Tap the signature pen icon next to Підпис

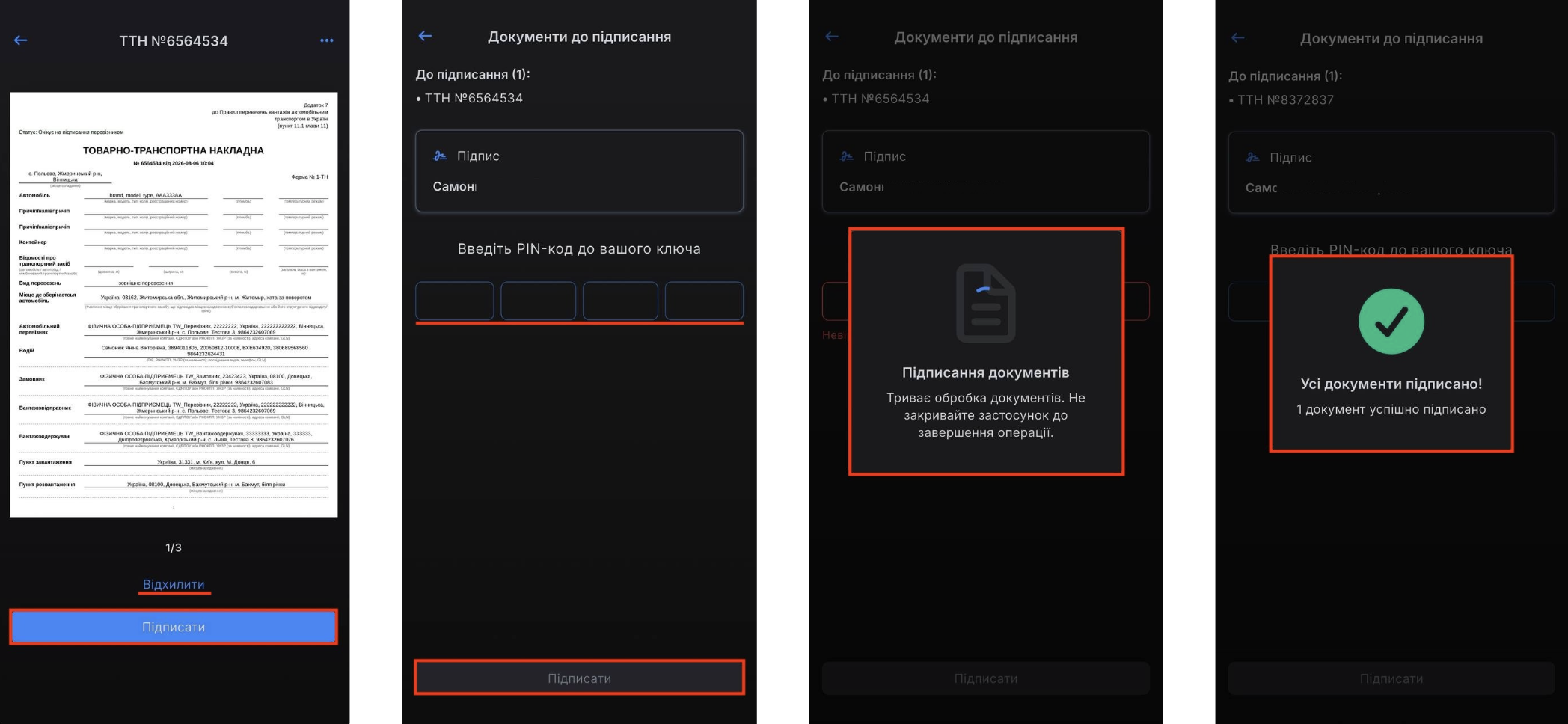coord(440,156)
